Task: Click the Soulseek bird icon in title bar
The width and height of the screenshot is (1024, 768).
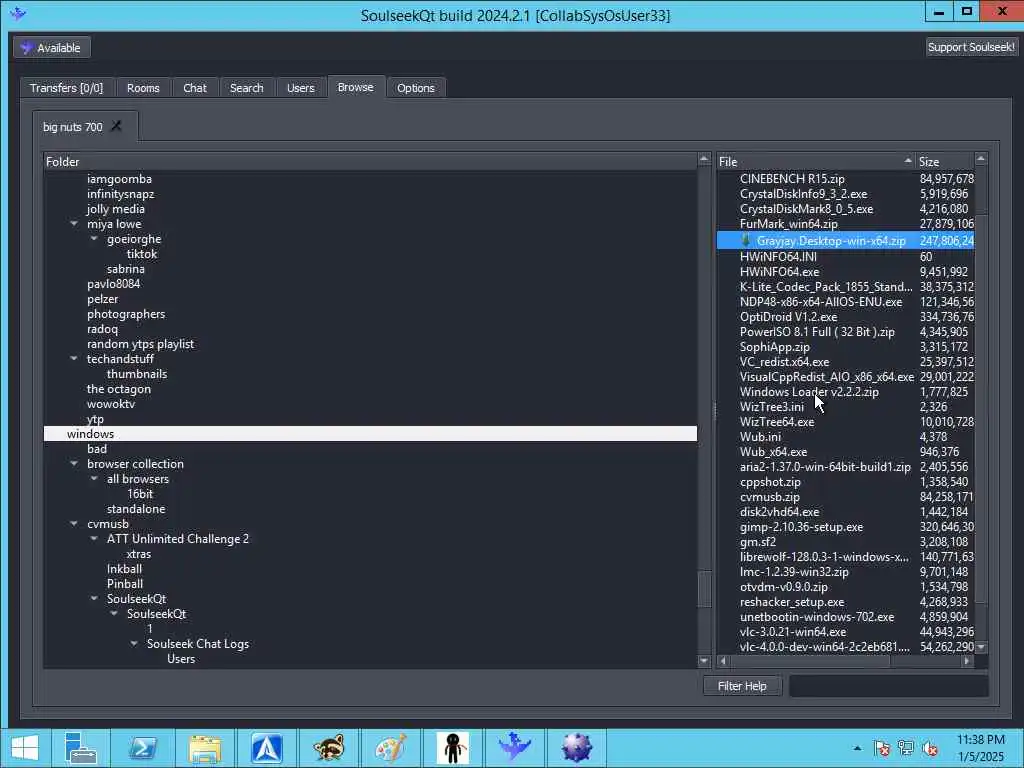Action: (18, 13)
